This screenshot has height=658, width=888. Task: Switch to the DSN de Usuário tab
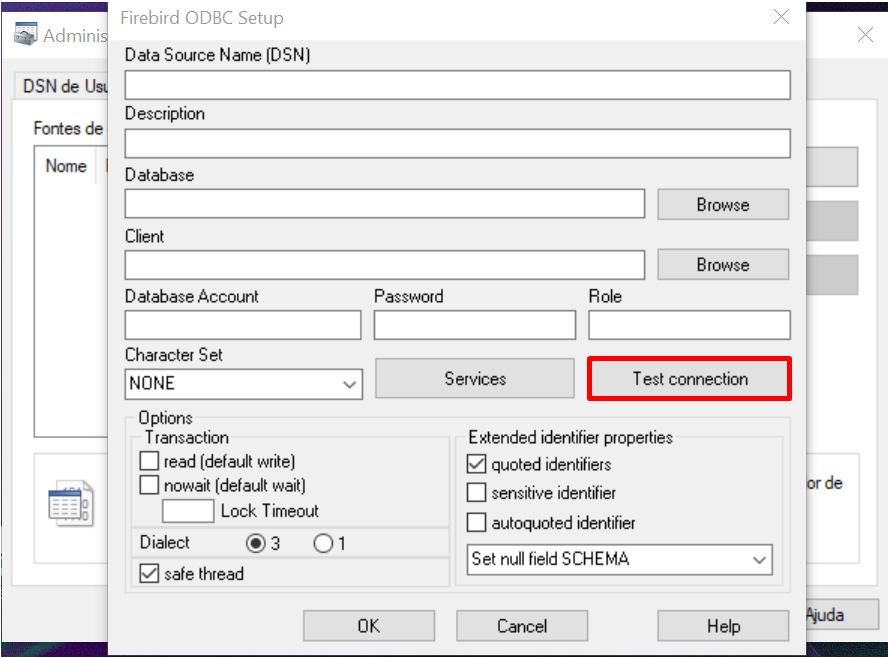(62, 87)
